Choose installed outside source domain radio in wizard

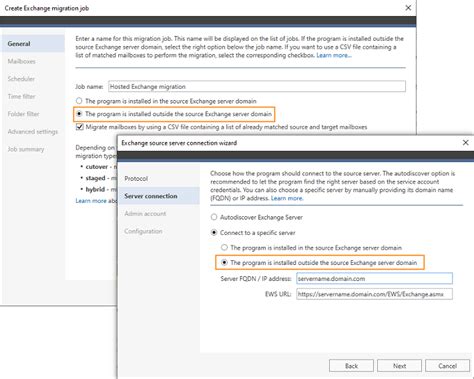click(x=224, y=263)
